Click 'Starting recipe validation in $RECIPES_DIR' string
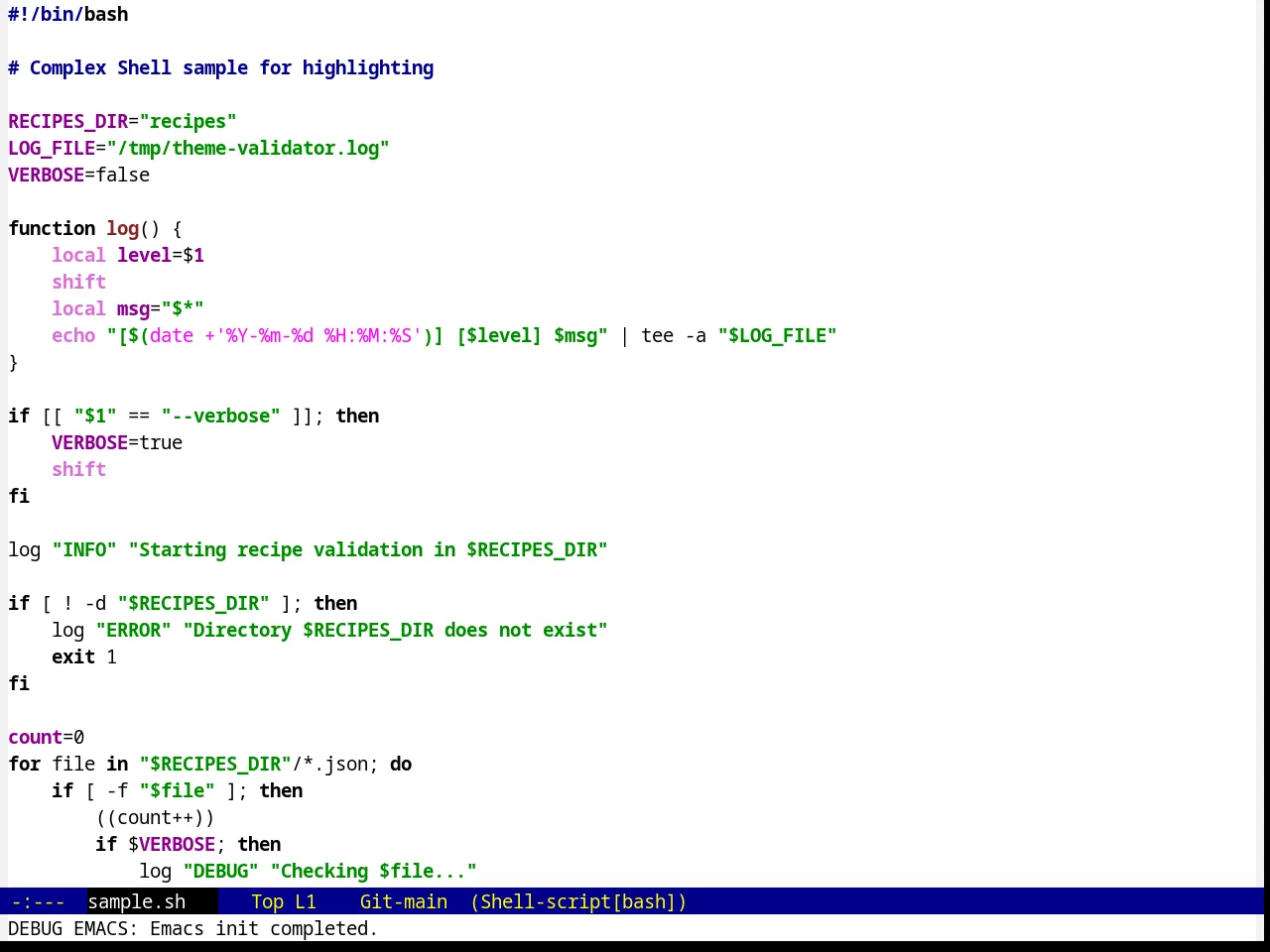 (368, 549)
